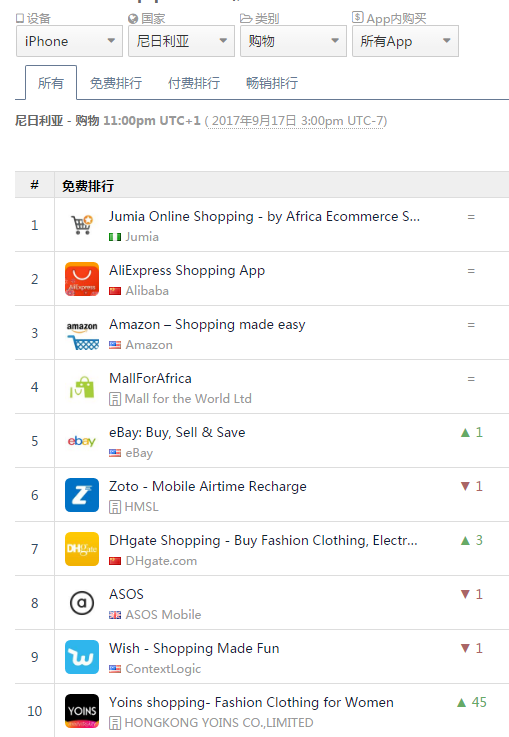The height and width of the screenshot is (737, 509).
Task: Click the black Yoins app icon
Action: click(82, 711)
